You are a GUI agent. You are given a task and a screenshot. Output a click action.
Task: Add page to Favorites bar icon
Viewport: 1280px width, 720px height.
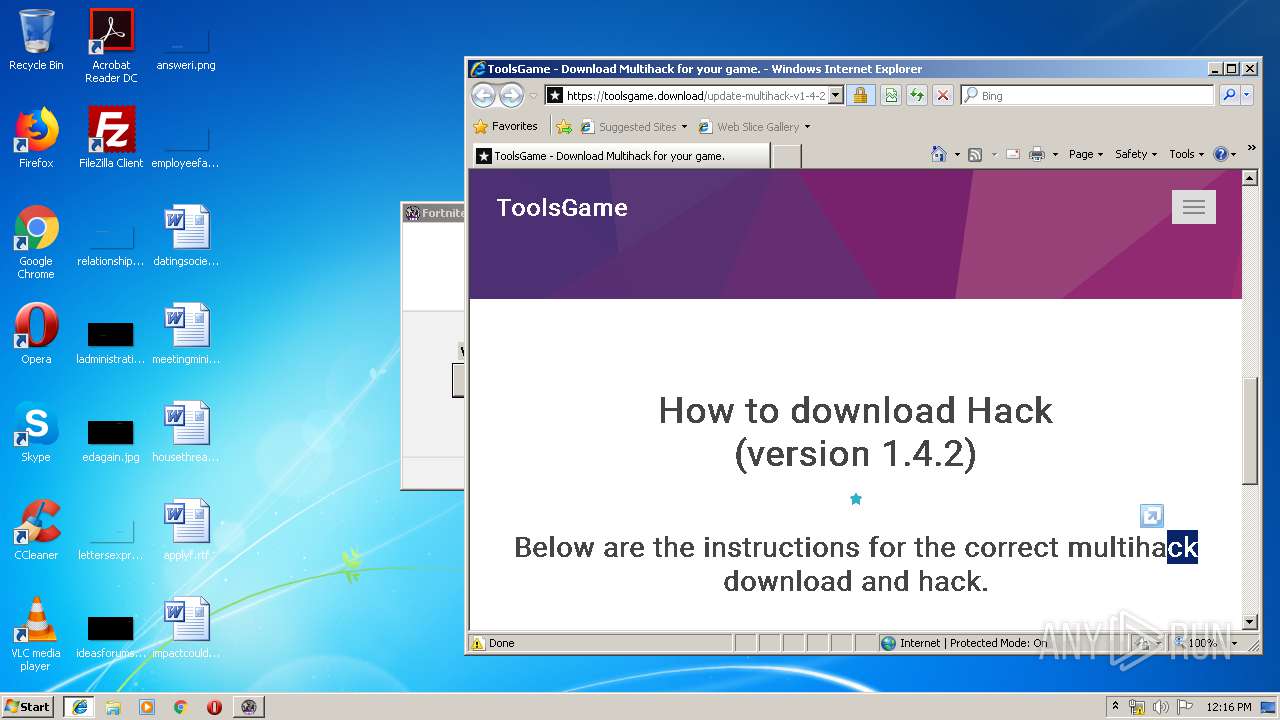pos(564,127)
